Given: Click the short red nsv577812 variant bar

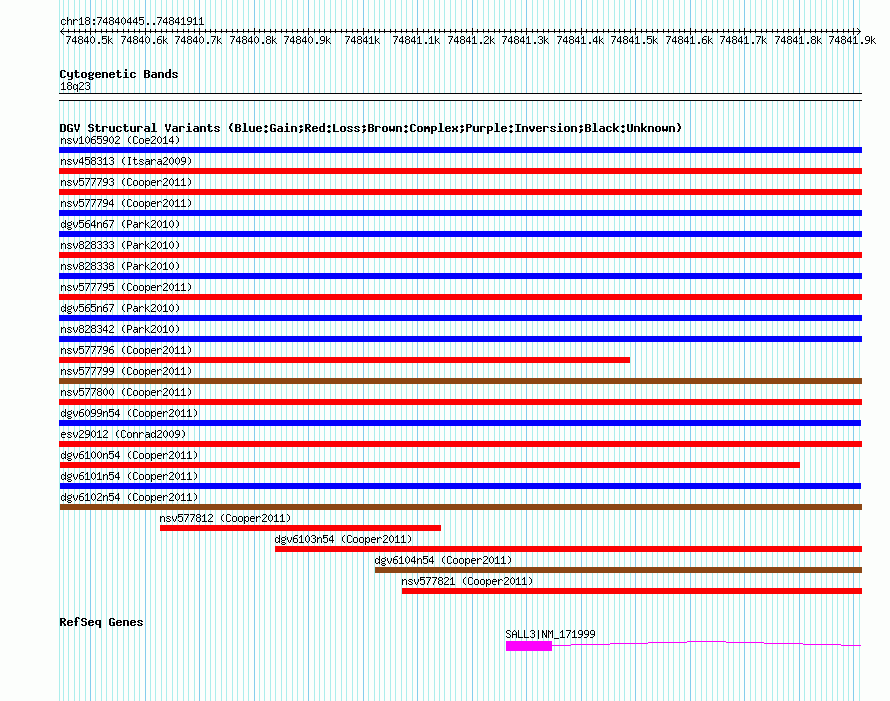Looking at the screenshot, I should click(x=300, y=528).
